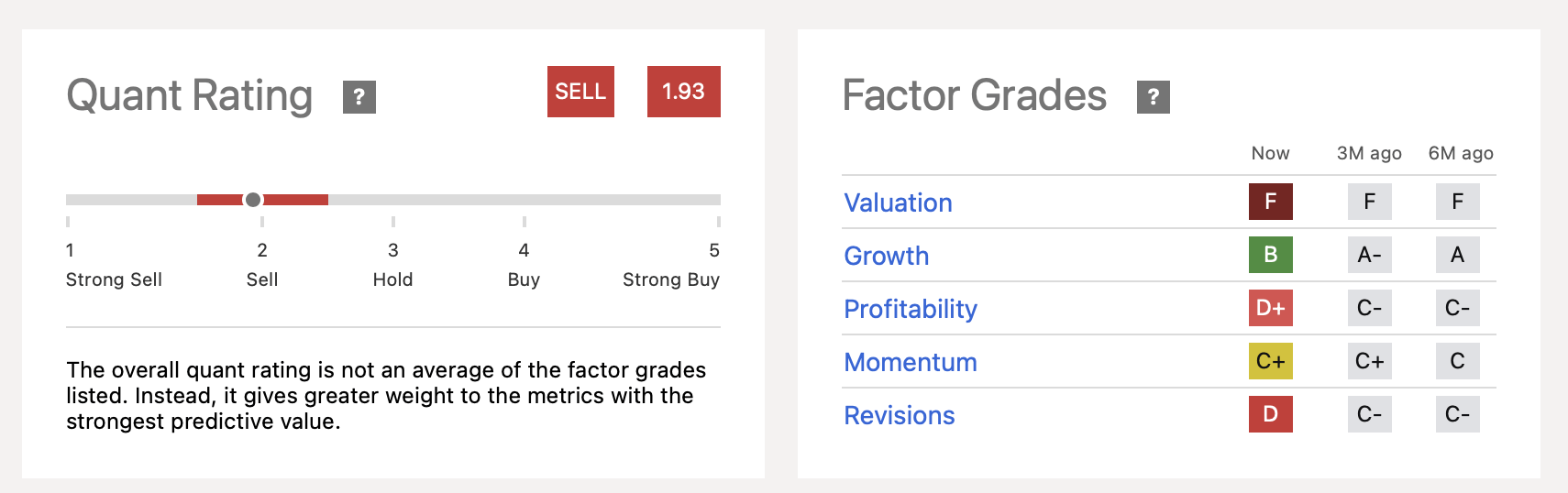Open the Valuation factor link
Viewport: 1568px width, 493px height.
(898, 203)
